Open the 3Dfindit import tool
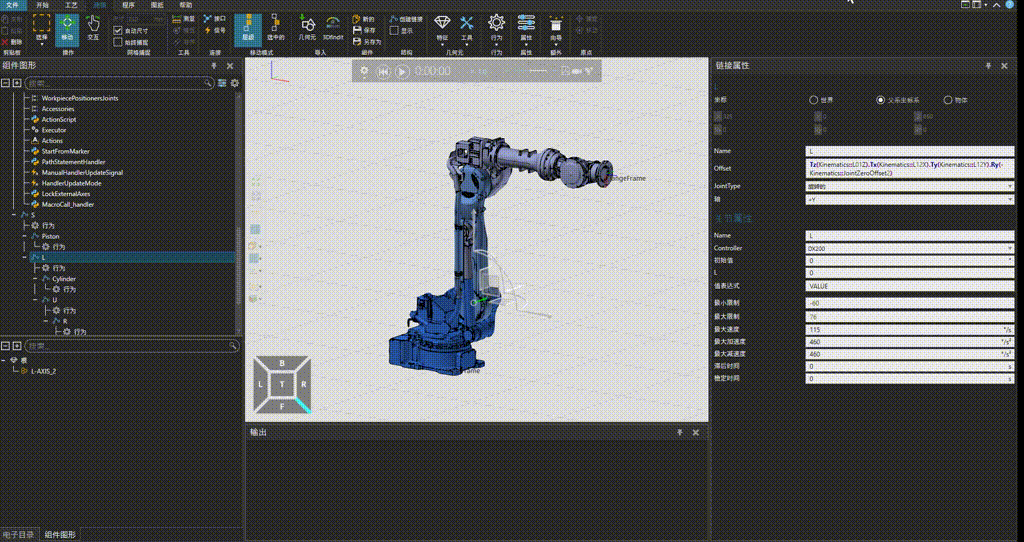The image size is (1024, 542). point(333,28)
